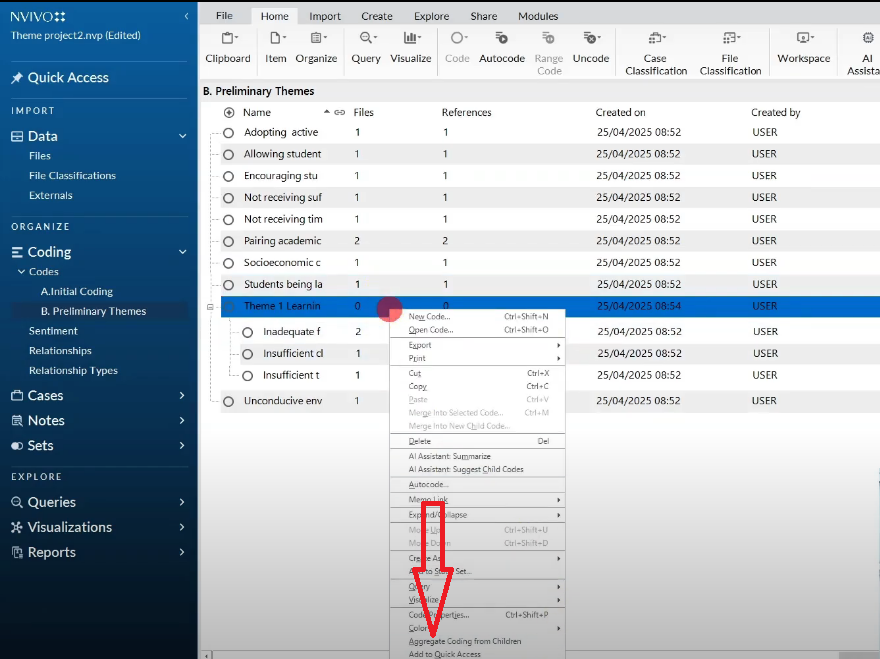Open the Visualize ribbon tool

pos(410,48)
